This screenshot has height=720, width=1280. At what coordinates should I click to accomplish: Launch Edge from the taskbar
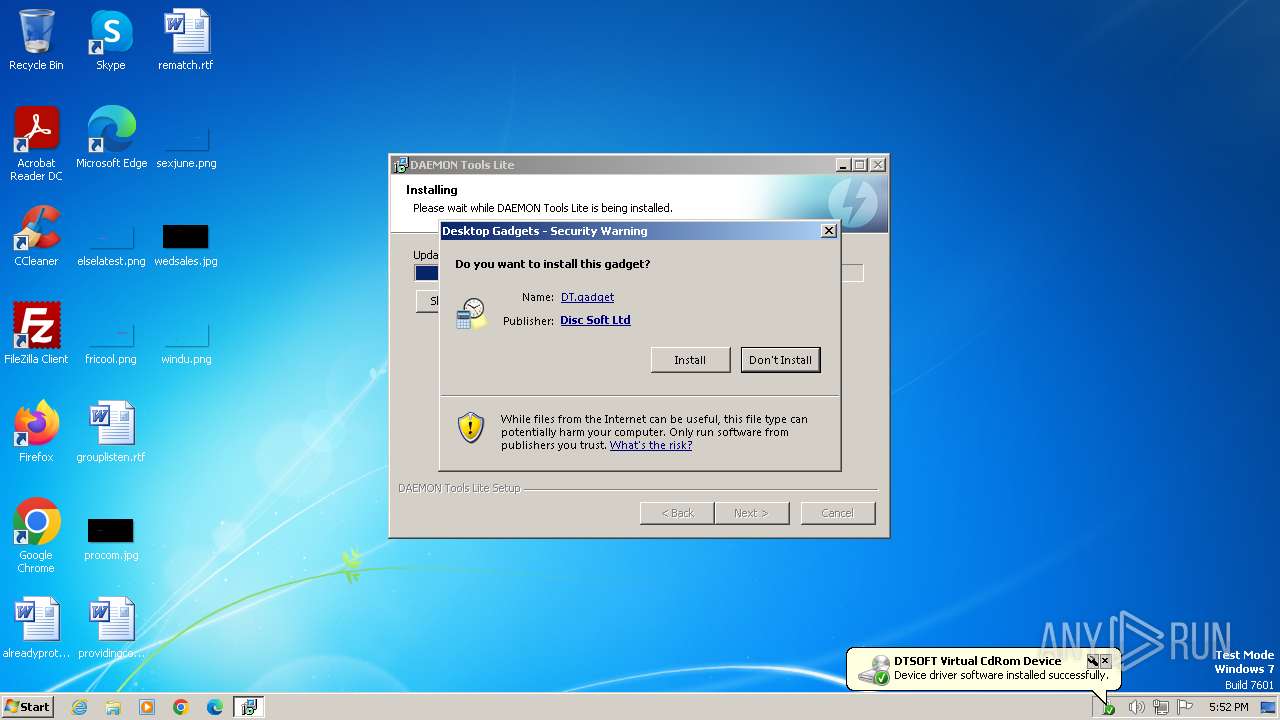tap(215, 707)
